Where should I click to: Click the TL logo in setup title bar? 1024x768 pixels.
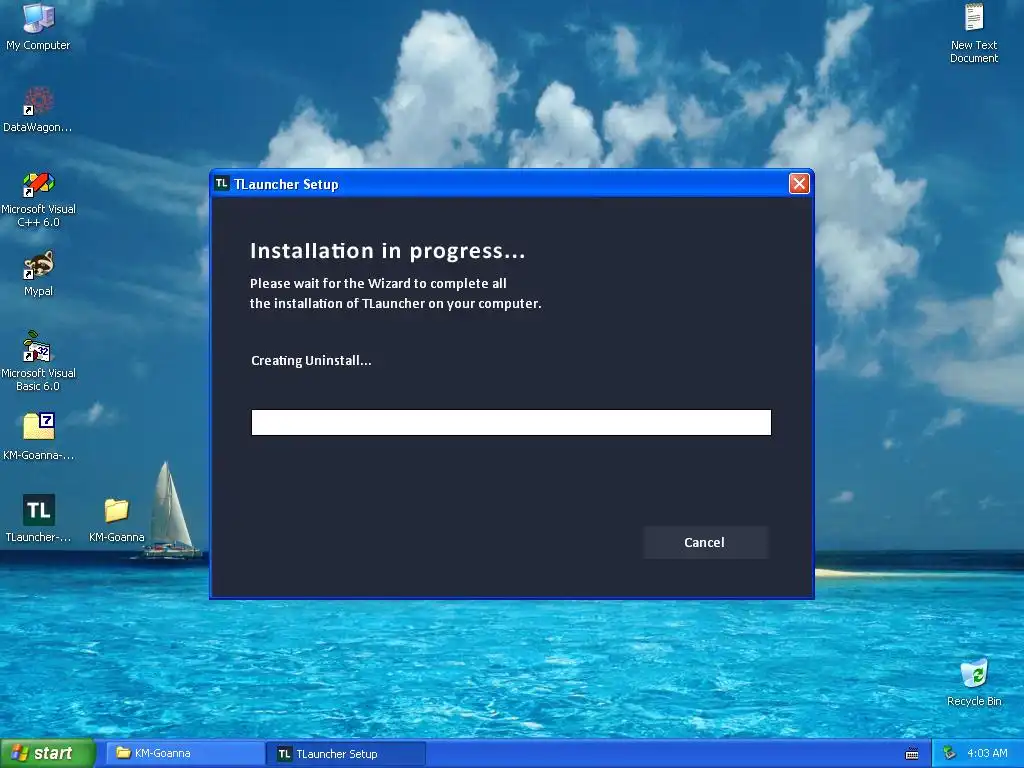point(222,184)
